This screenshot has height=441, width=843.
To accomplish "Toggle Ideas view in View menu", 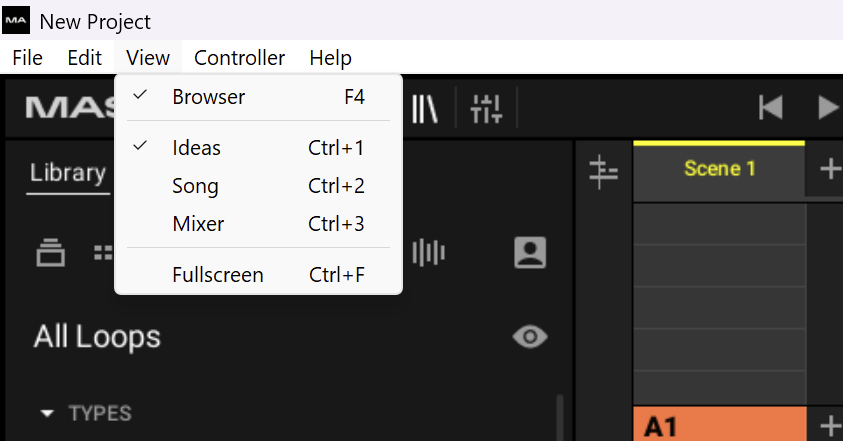I will (x=196, y=148).
